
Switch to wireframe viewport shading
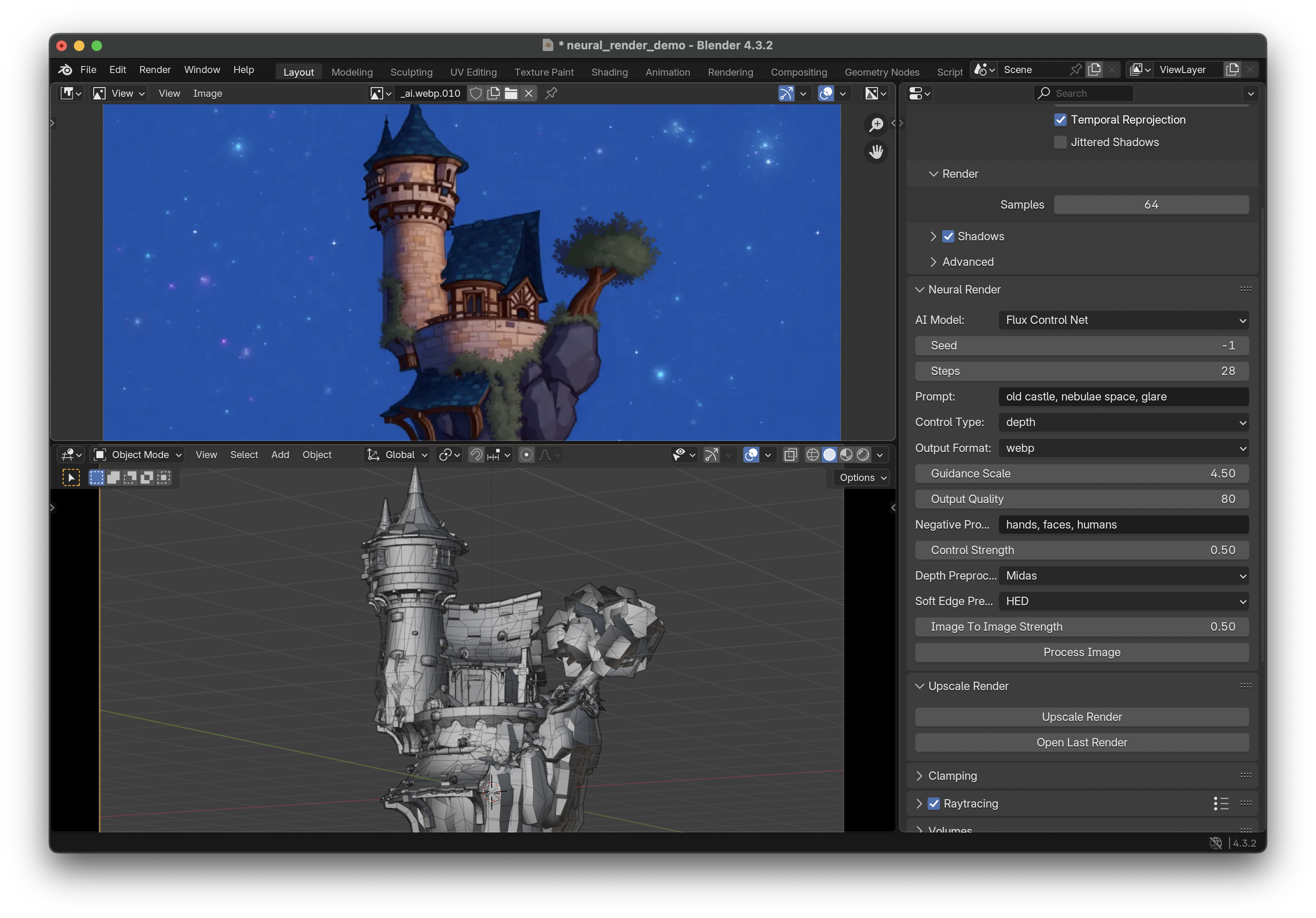click(x=812, y=455)
